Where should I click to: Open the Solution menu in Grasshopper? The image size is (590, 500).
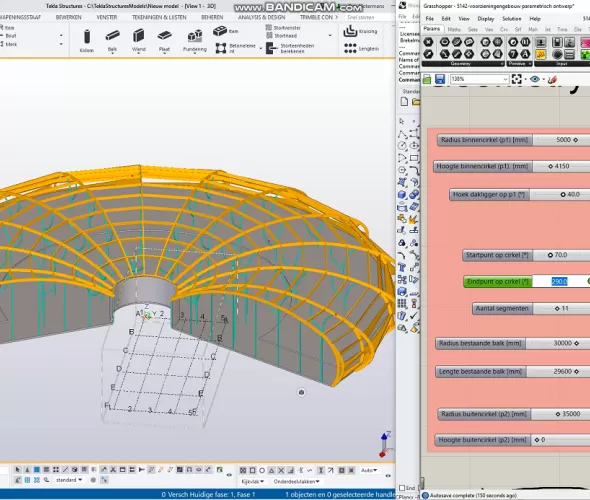[x=511, y=18]
